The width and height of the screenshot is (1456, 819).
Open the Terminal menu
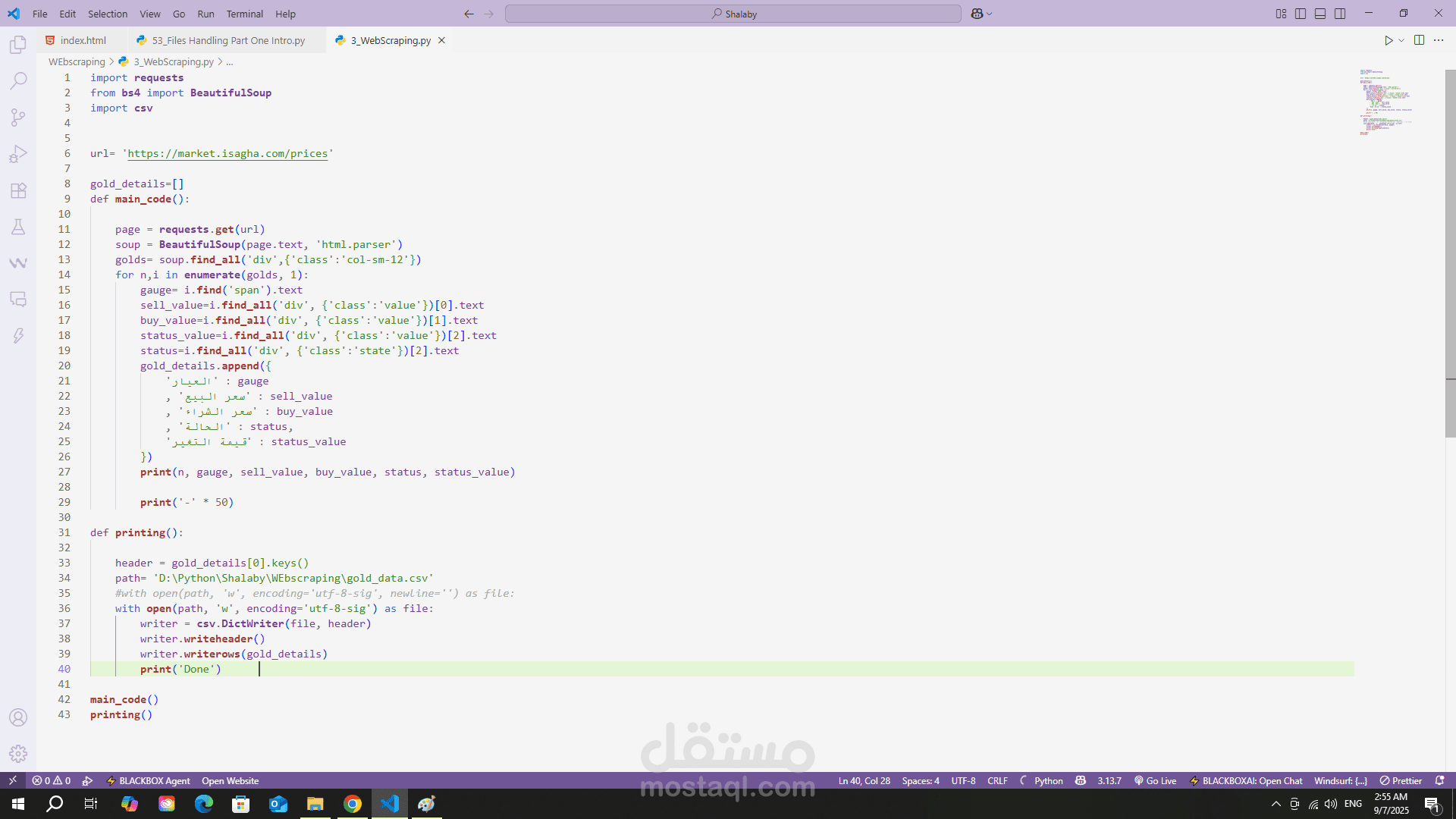point(244,14)
